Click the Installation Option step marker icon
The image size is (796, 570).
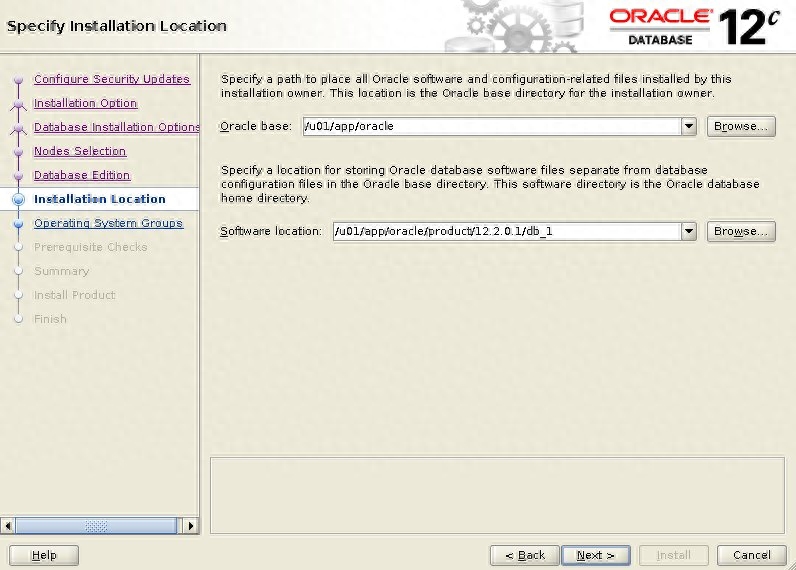coord(18,104)
